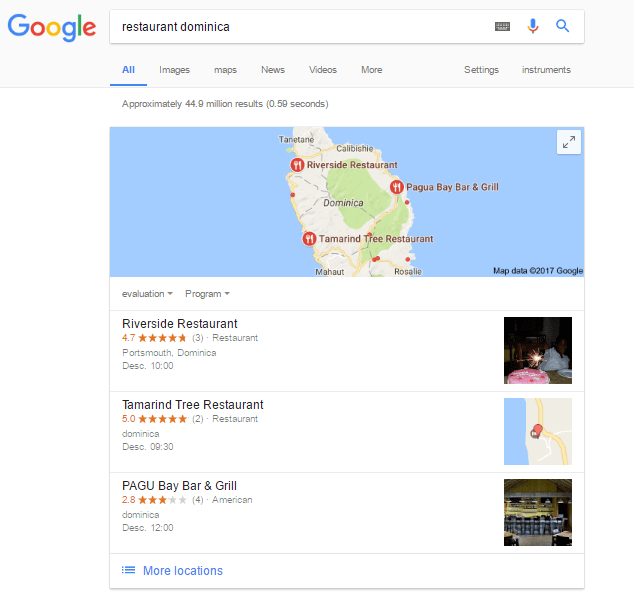Click Pagua Bay Bar & Grill map label
This screenshot has width=634, height=602.
tap(452, 187)
